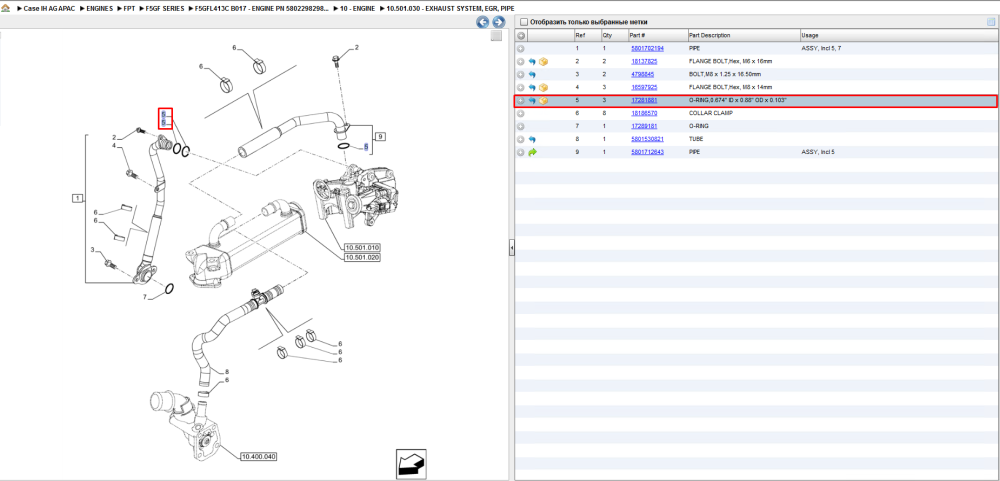
Task: Click the add-all circle in table header
Action: point(521,36)
